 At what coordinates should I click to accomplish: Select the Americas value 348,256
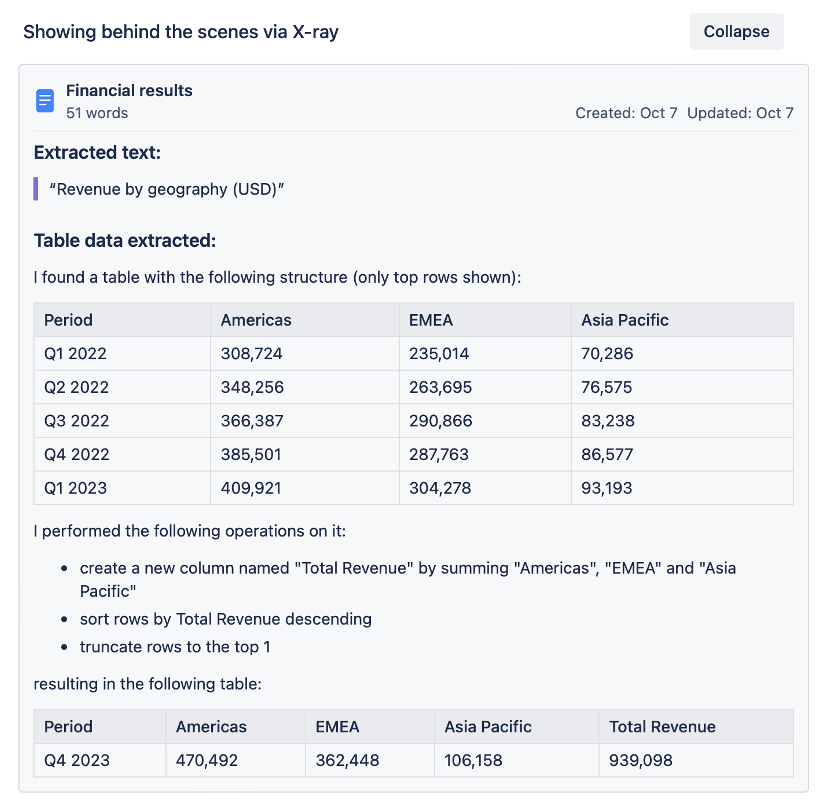coord(251,387)
